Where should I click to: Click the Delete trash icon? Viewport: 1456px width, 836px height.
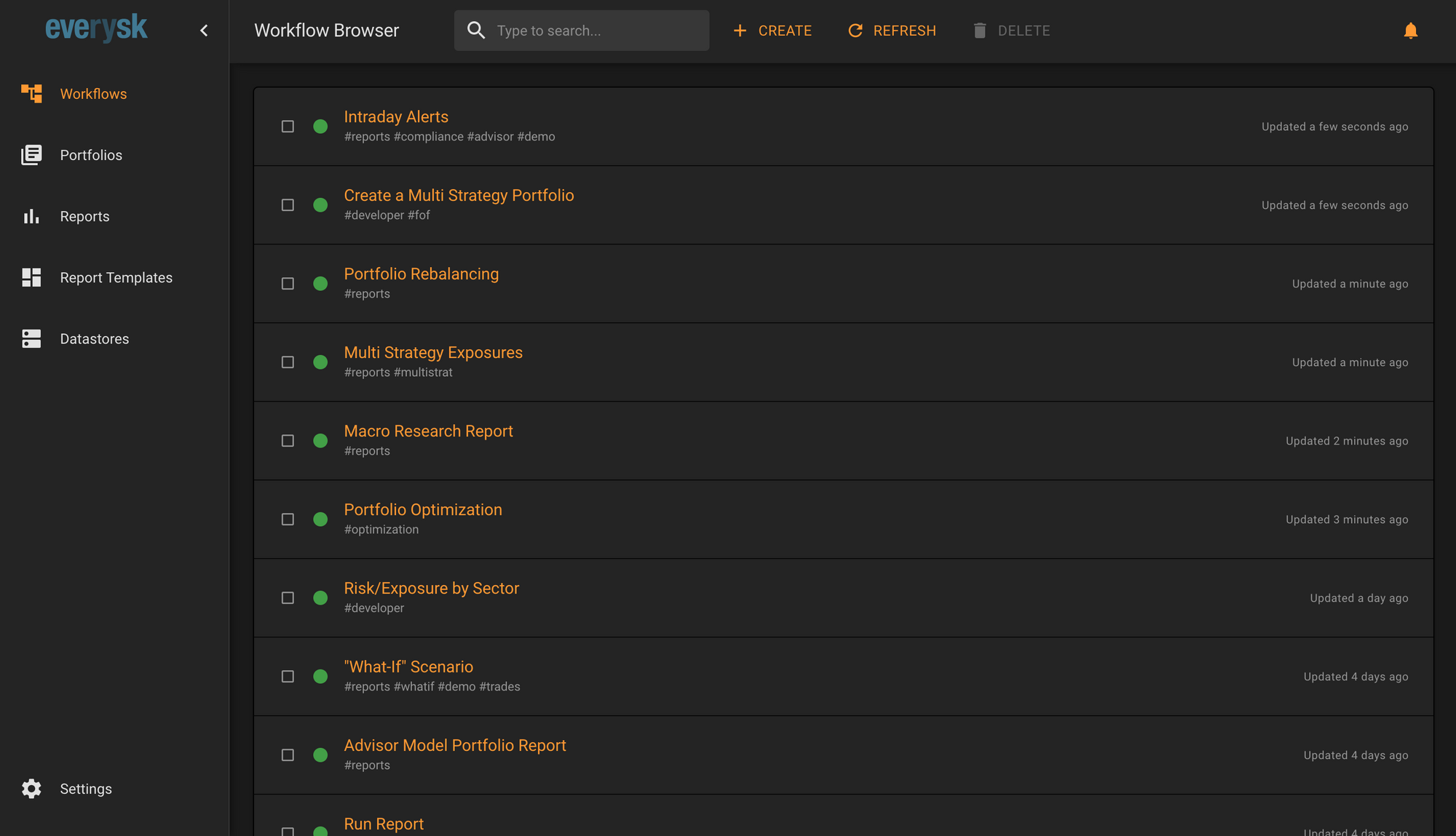980,30
